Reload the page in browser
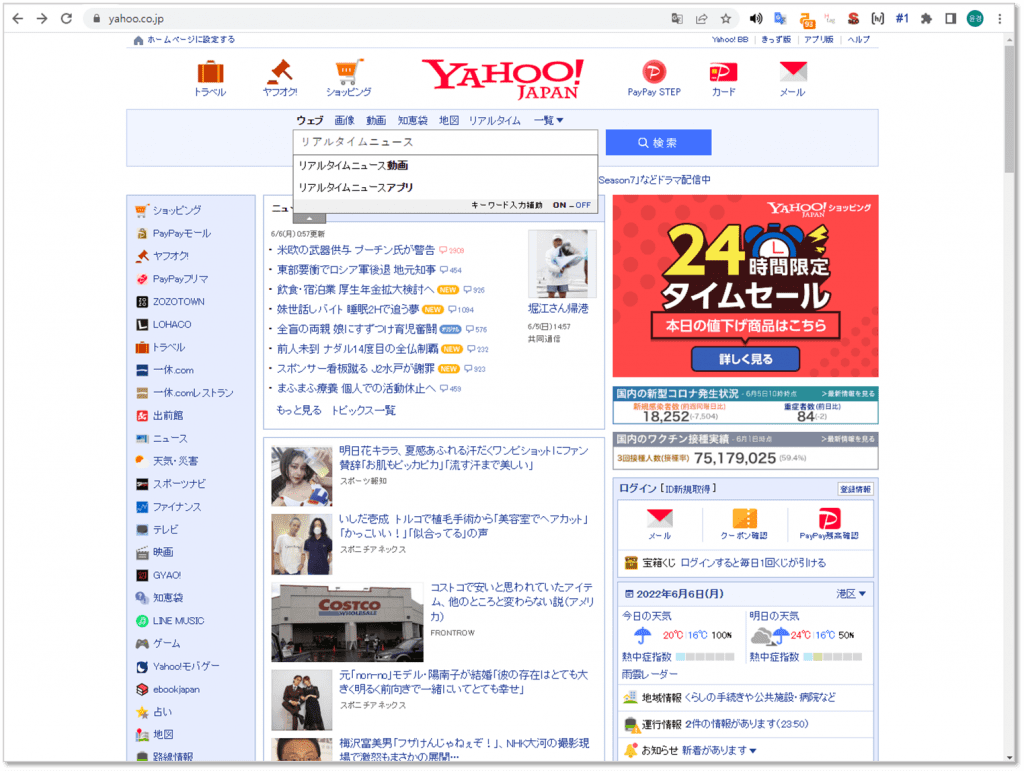This screenshot has width=1024, height=771. 66,18
